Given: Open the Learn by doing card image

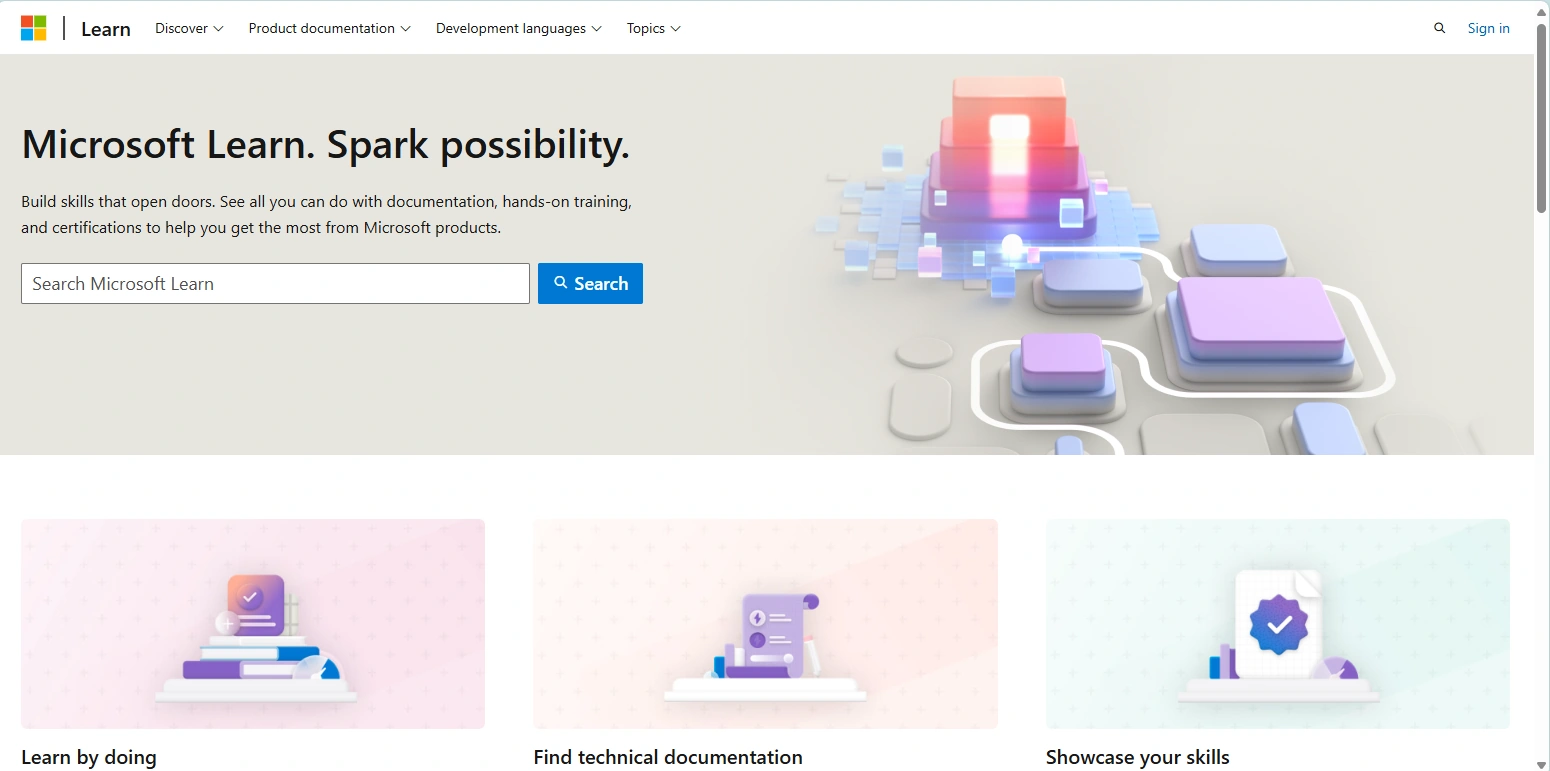Looking at the screenshot, I should 253,624.
